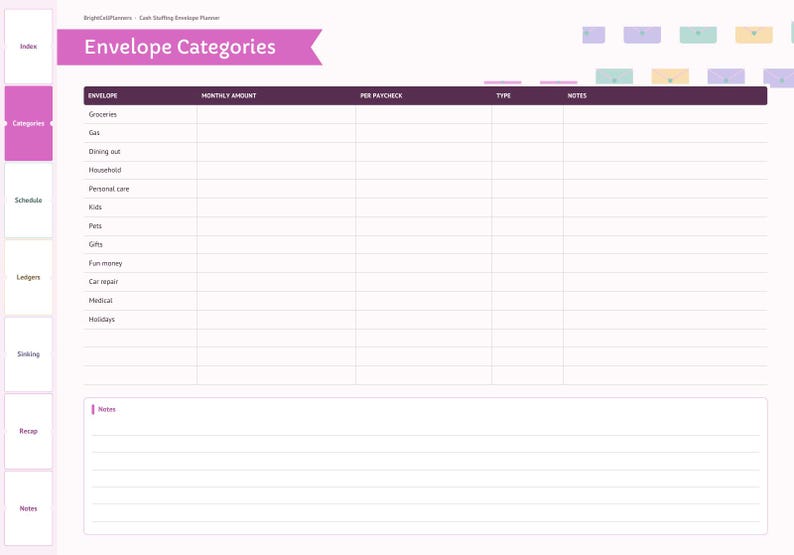Click Monthly Amount cell for Kids
794x555 pixels.
pyautogui.click(x=276, y=207)
